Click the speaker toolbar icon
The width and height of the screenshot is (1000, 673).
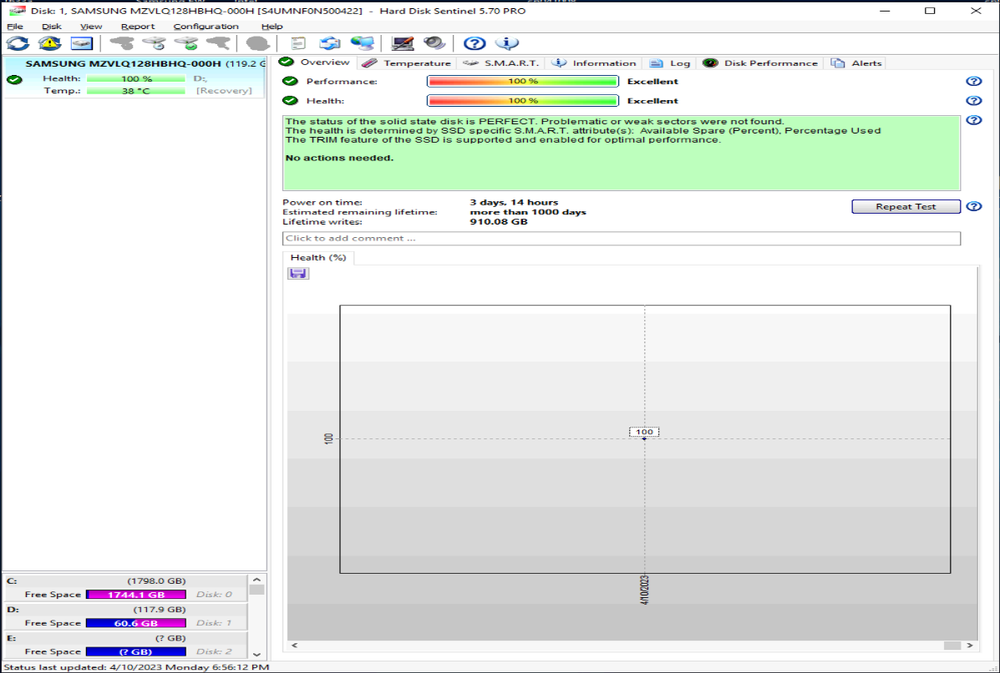point(434,44)
